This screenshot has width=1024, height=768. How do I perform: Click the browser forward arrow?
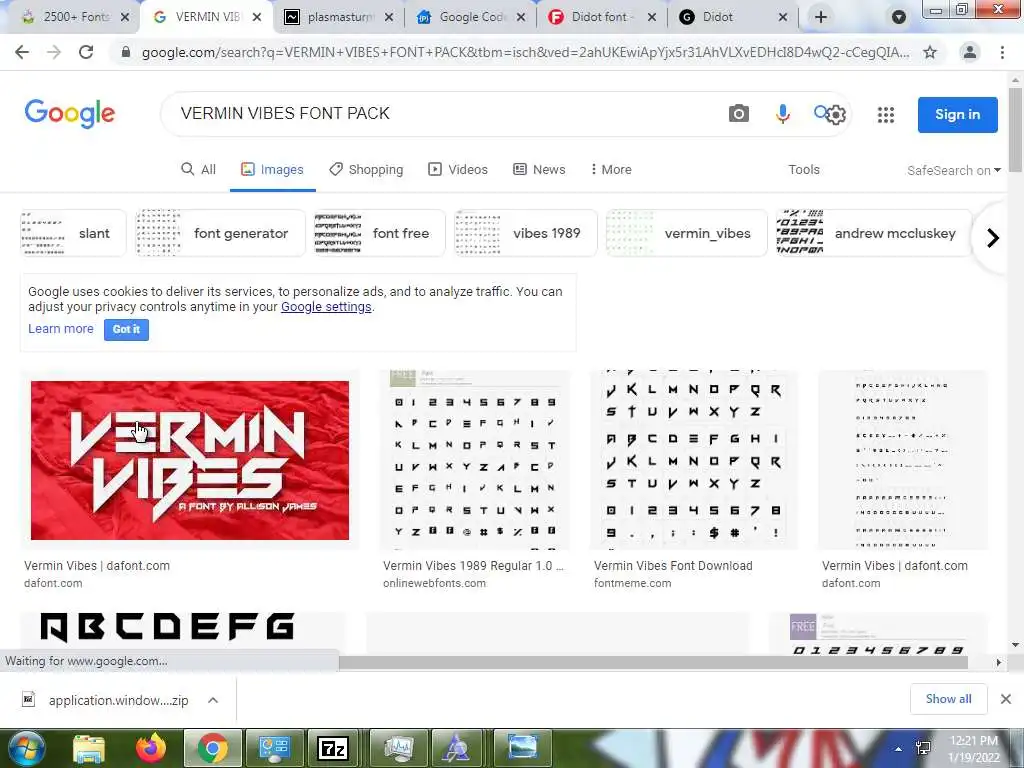pyautogui.click(x=54, y=52)
